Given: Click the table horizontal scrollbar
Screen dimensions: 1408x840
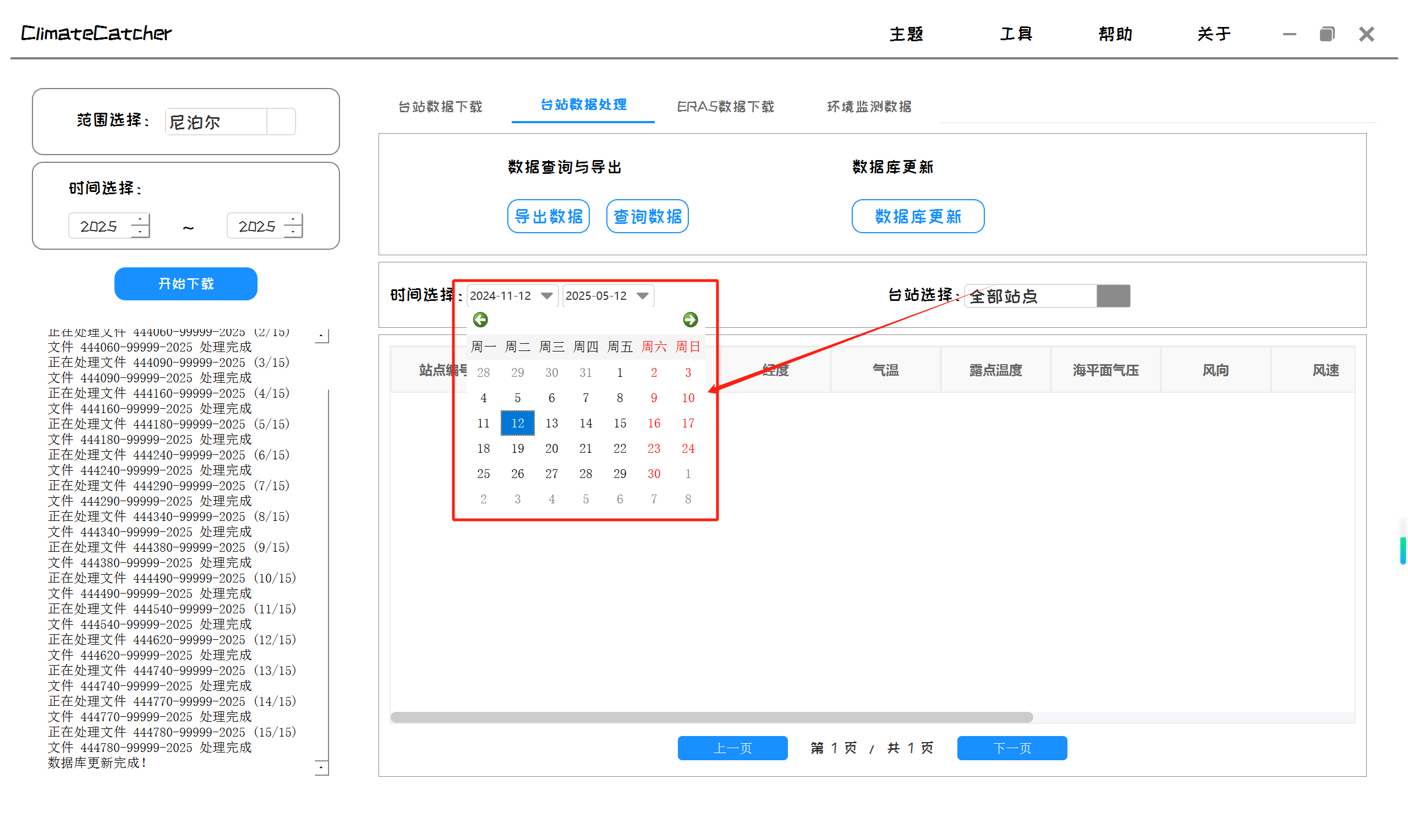Looking at the screenshot, I should pos(711,717).
